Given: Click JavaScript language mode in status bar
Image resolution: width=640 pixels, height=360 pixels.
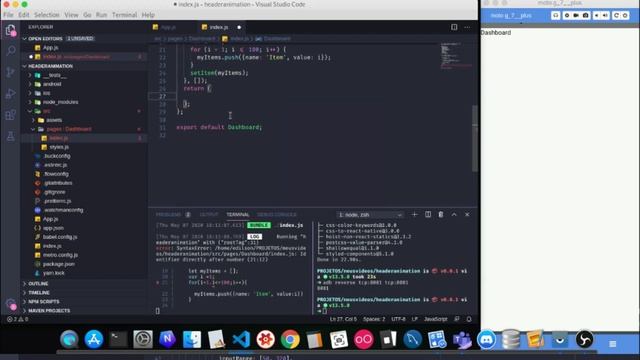Looking at the screenshot, I should pyautogui.click(x=436, y=319).
